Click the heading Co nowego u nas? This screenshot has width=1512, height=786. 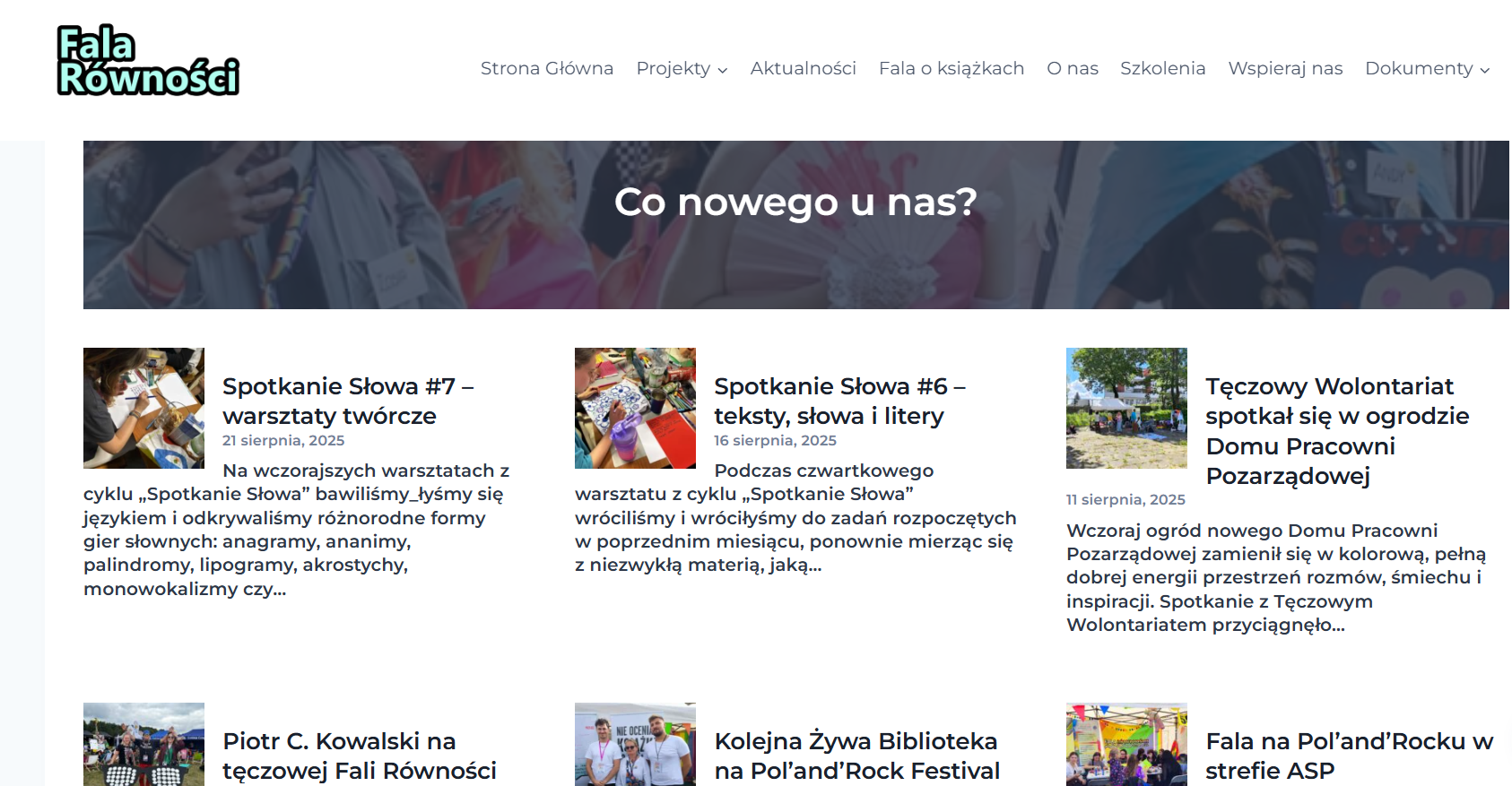coord(795,202)
